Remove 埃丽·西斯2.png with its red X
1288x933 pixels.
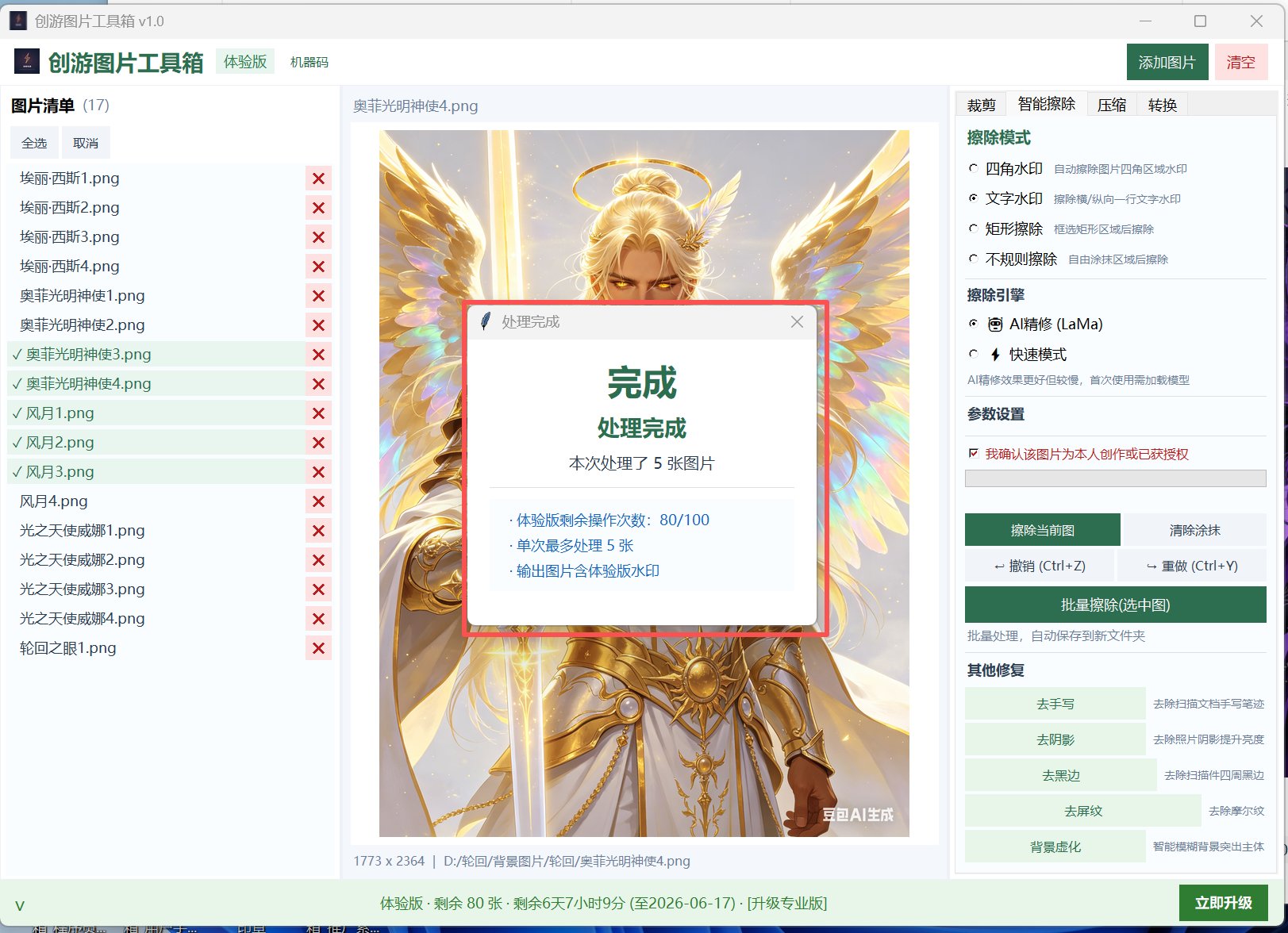click(318, 208)
